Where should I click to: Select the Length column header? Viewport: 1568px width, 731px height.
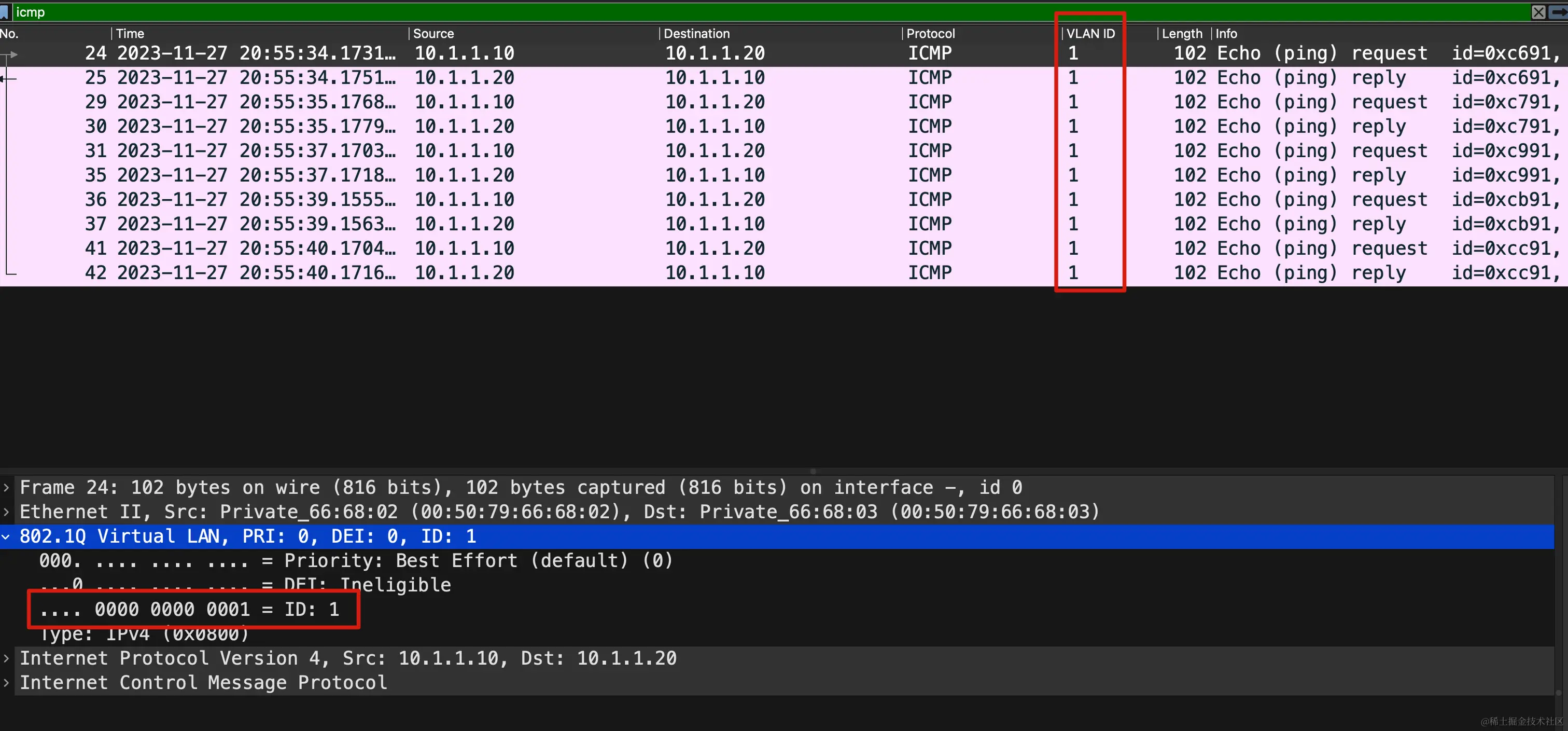[x=1182, y=34]
